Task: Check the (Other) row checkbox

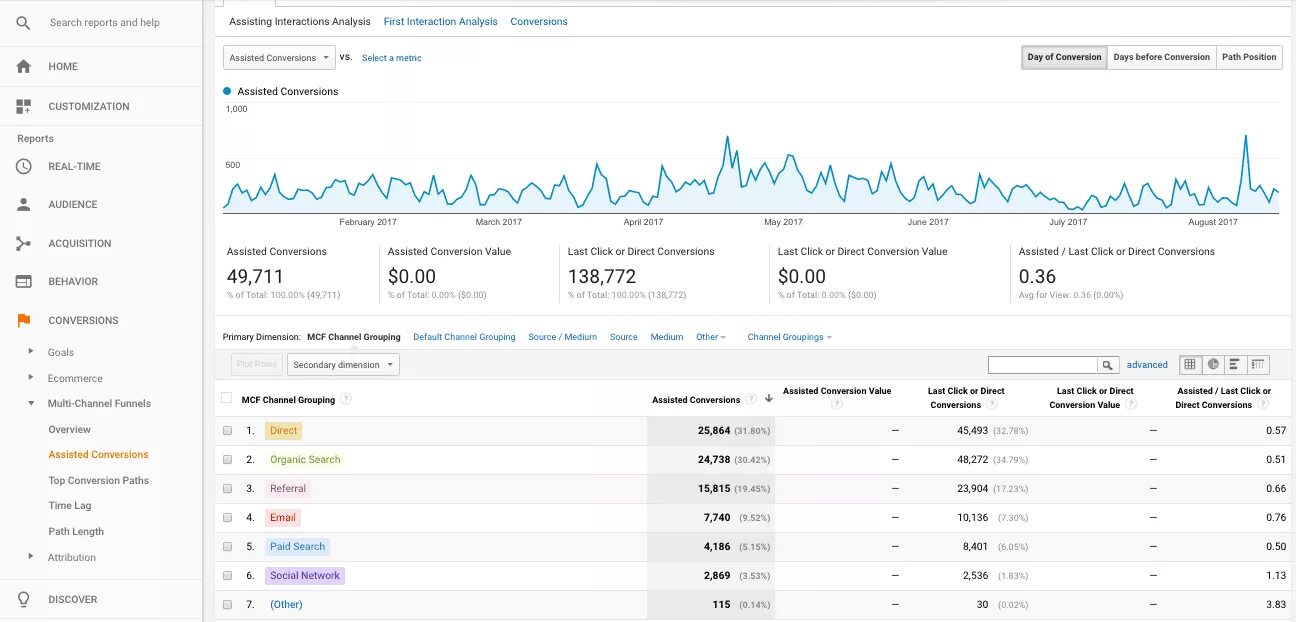Action: 227,605
